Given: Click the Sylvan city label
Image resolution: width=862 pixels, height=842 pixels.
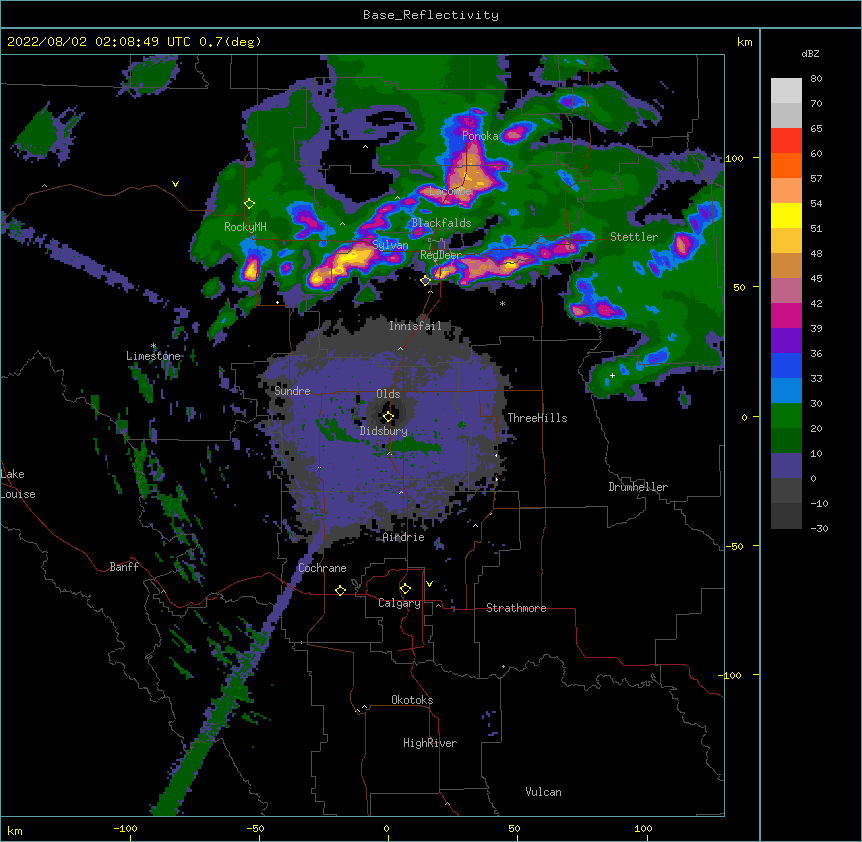Looking at the screenshot, I should click(x=390, y=245).
